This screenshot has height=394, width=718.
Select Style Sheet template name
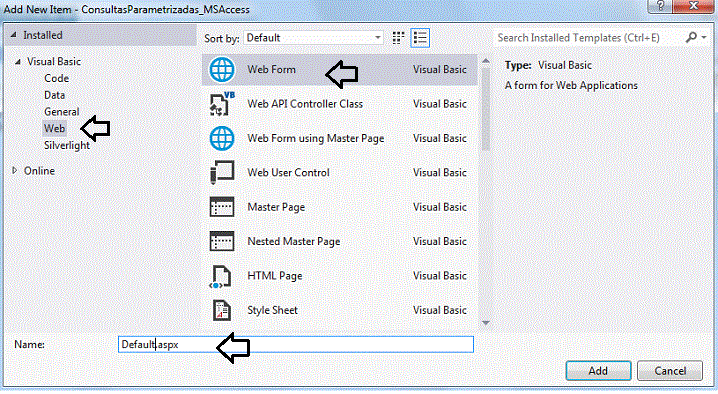tap(272, 310)
